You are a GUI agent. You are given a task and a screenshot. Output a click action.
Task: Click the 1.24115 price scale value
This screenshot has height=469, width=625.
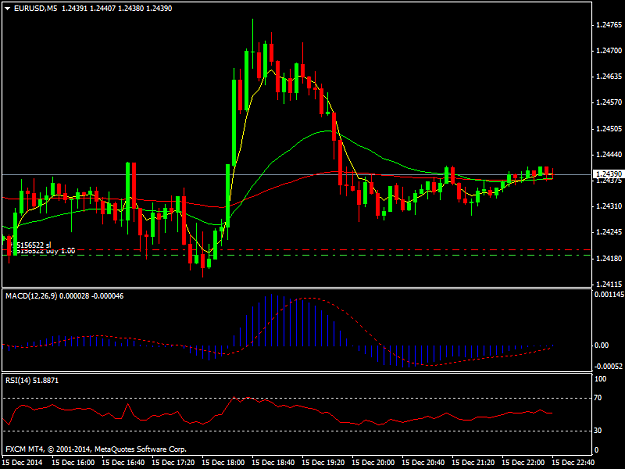pos(609,285)
